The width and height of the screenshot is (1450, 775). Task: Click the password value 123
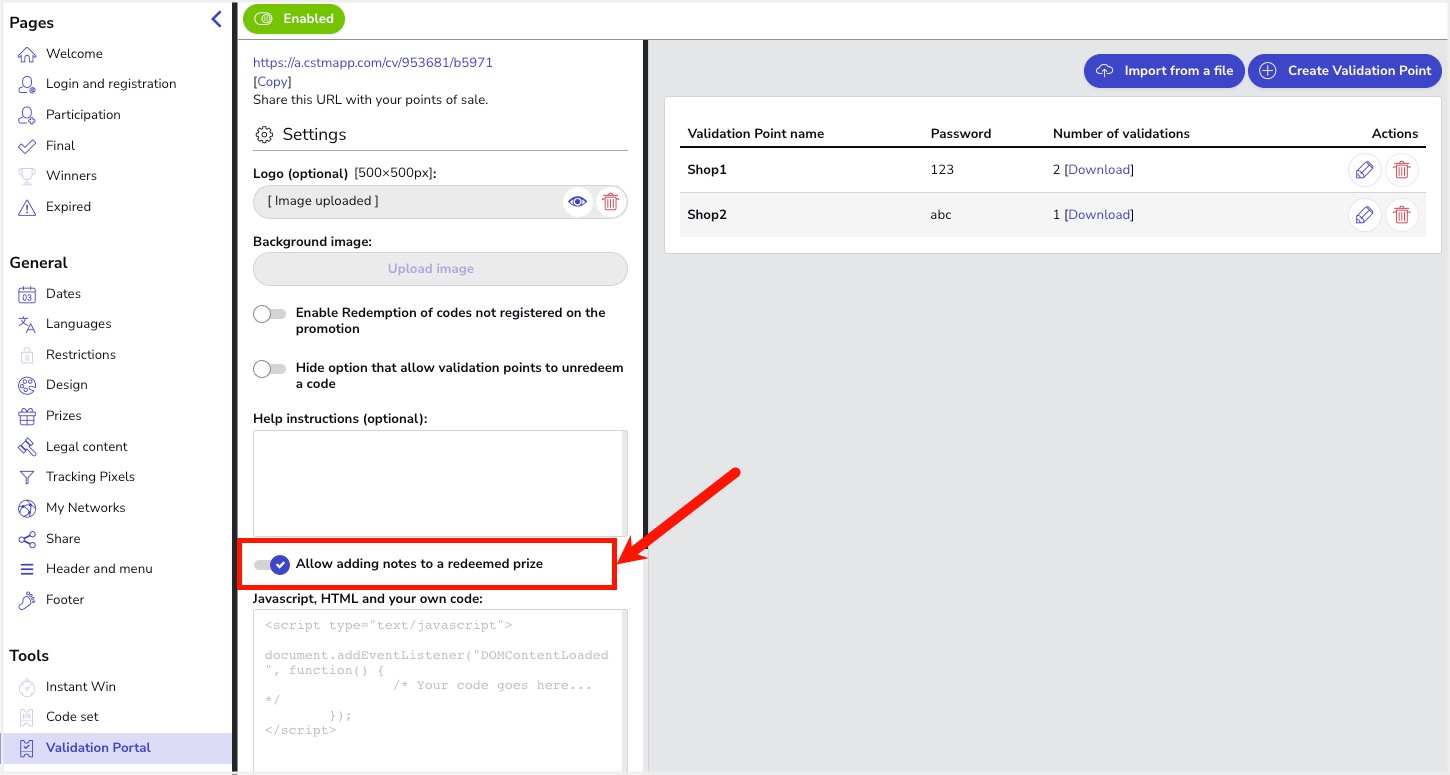click(x=942, y=170)
